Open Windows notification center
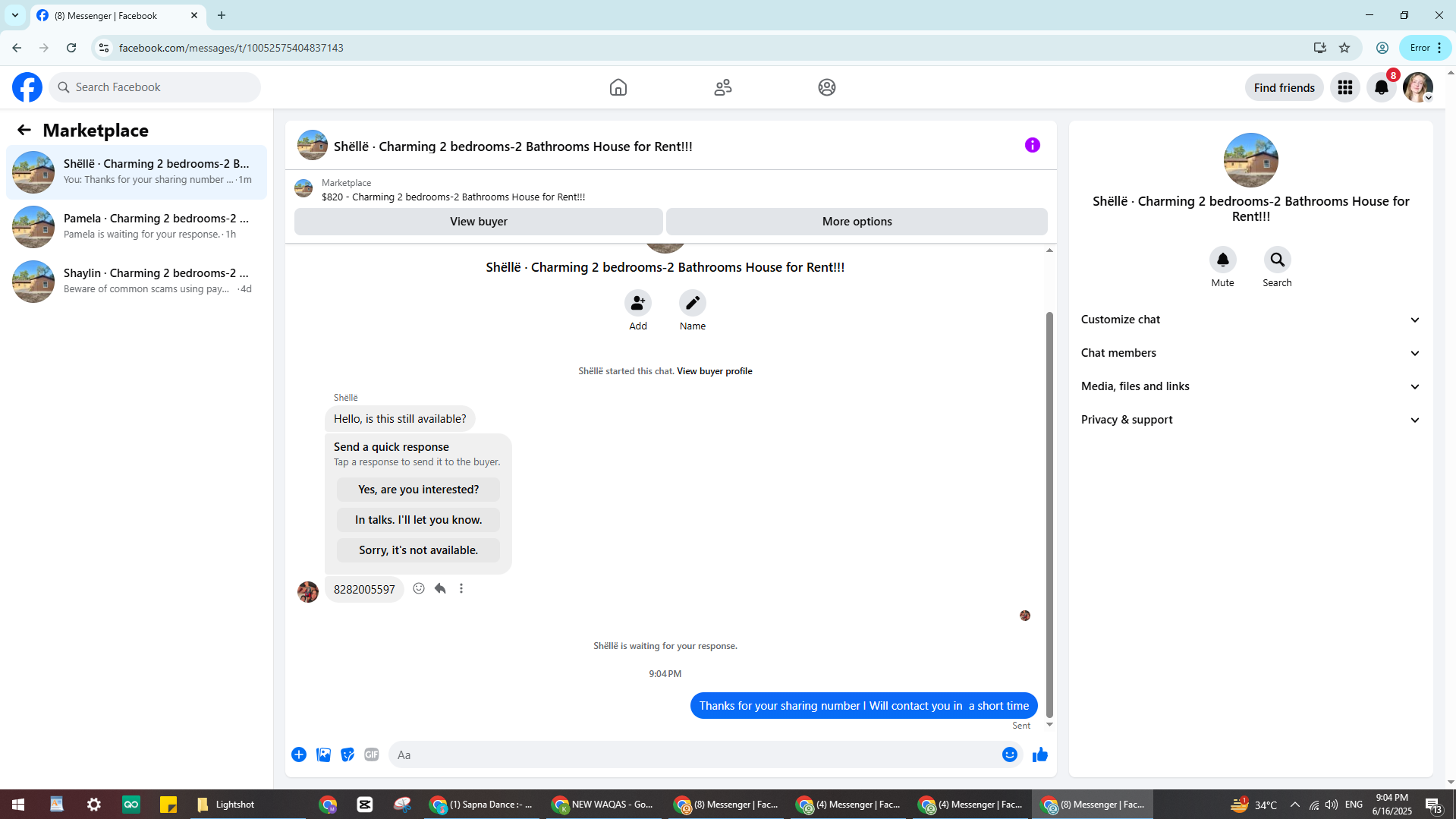The height and width of the screenshot is (819, 1456). (x=1433, y=805)
